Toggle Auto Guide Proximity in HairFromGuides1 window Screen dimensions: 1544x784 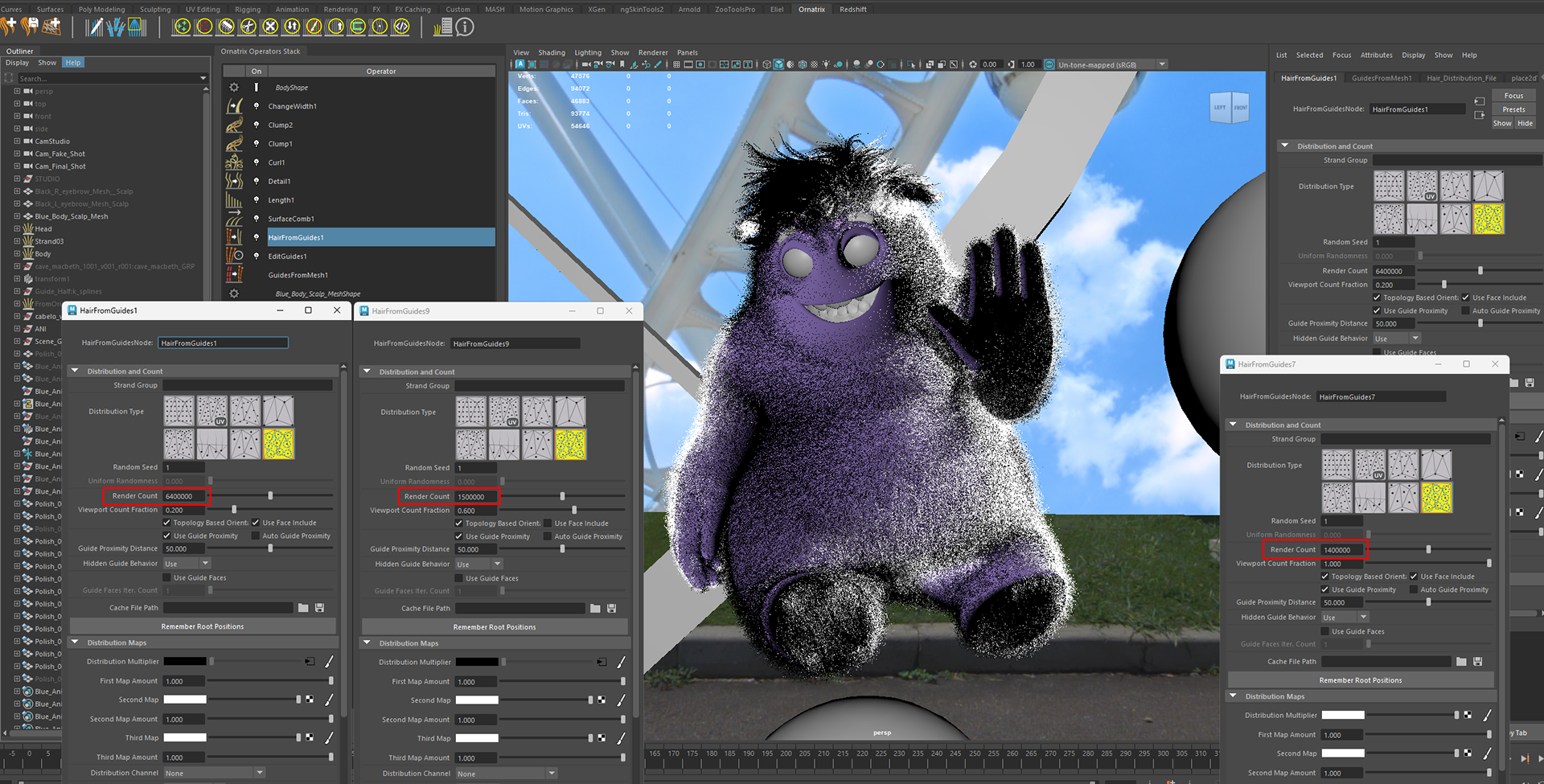pyautogui.click(x=256, y=536)
